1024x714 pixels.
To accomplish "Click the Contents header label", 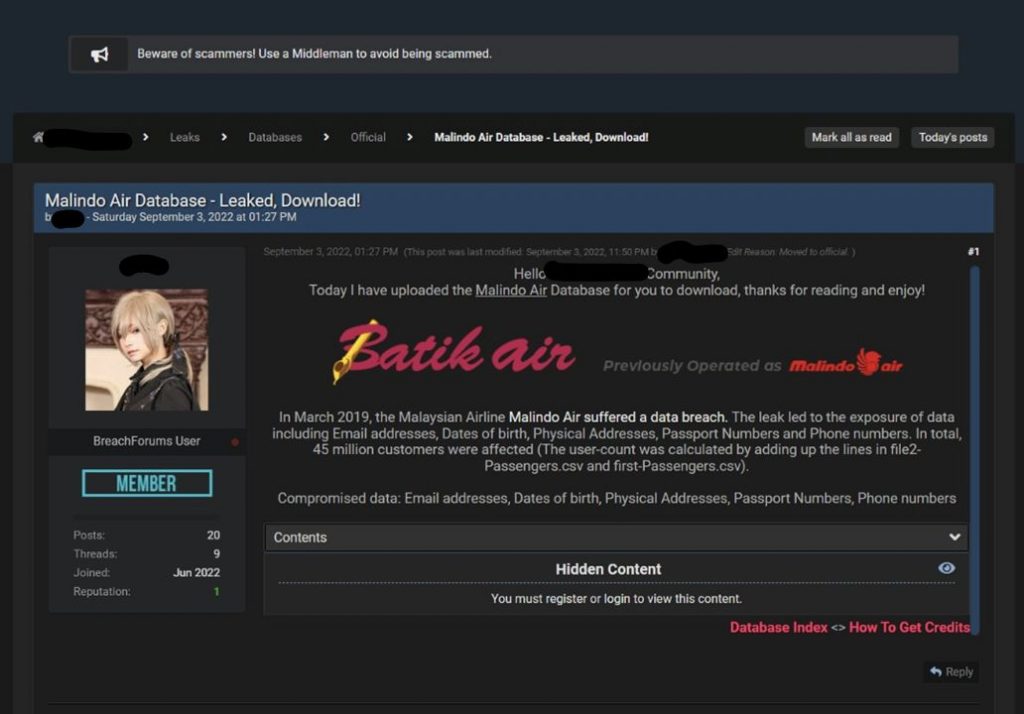I will click(300, 537).
